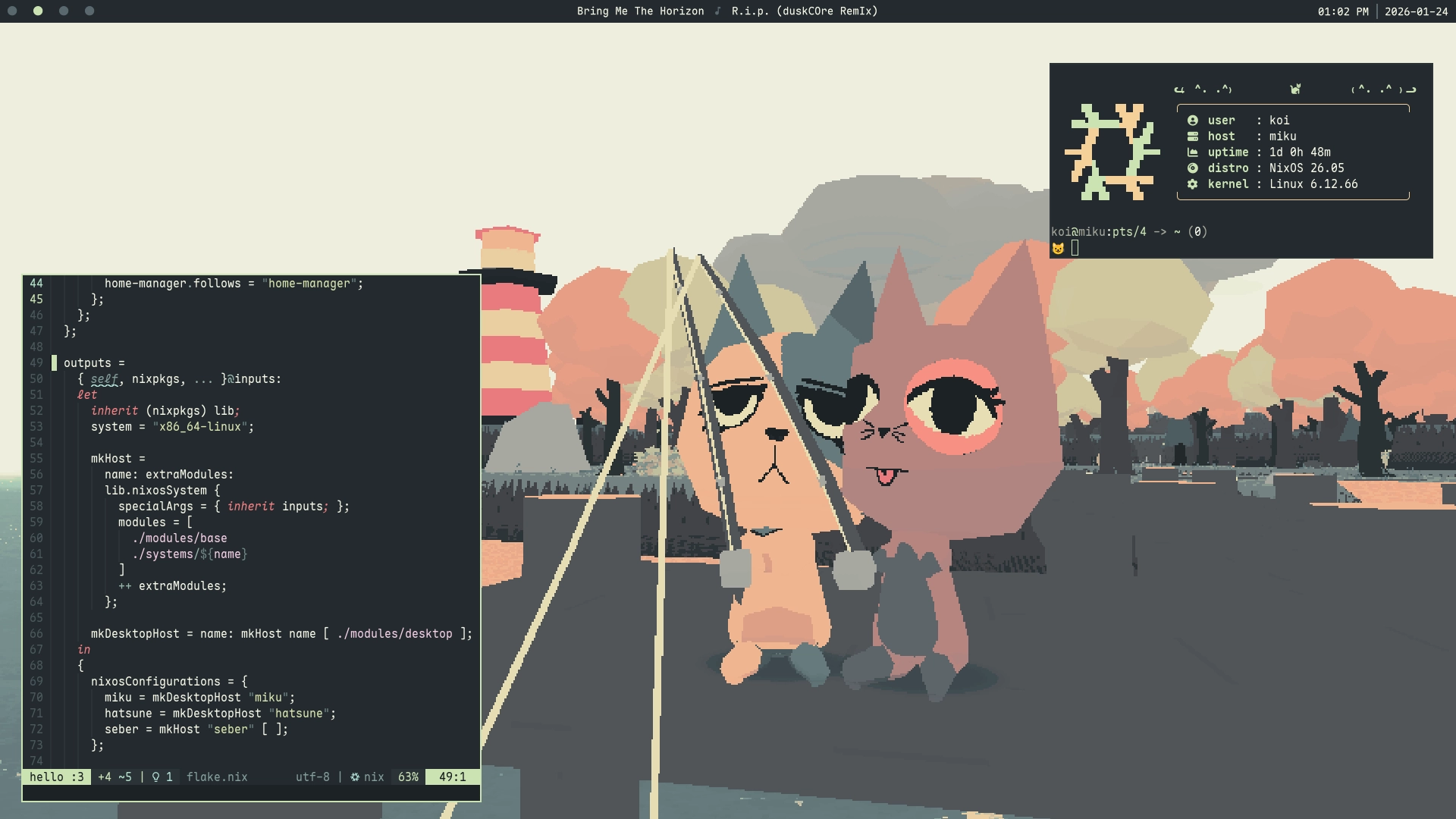Click the nix filetype icon in the statusline
Image resolution: width=1456 pixels, height=819 pixels.
click(355, 777)
